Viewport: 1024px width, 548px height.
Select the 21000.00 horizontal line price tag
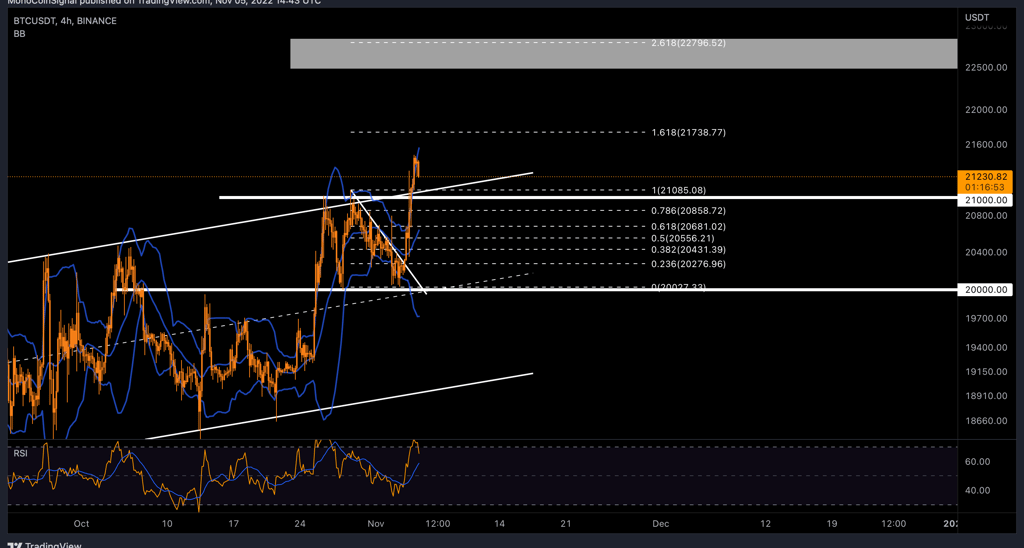[x=985, y=201]
